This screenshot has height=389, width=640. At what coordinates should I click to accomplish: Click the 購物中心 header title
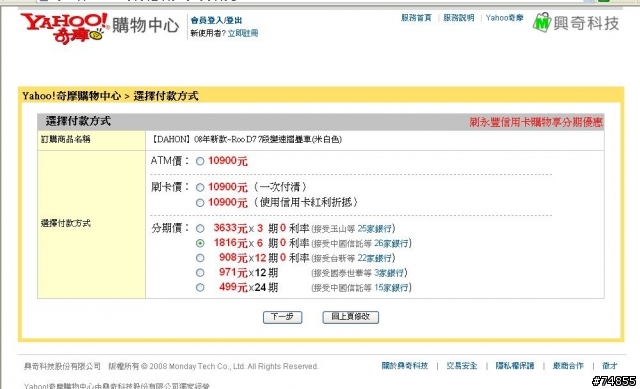click(x=145, y=25)
